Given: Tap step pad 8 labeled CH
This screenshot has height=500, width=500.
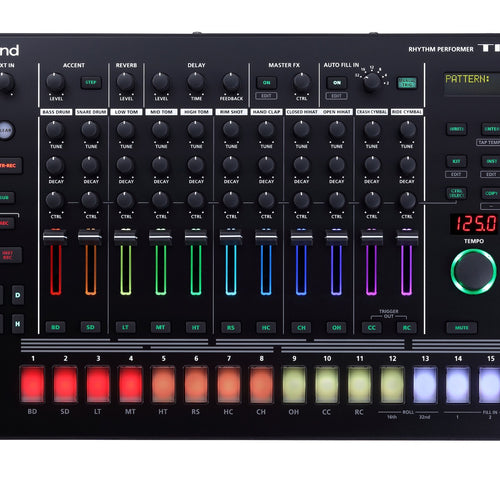Looking at the screenshot, I should point(261,384).
